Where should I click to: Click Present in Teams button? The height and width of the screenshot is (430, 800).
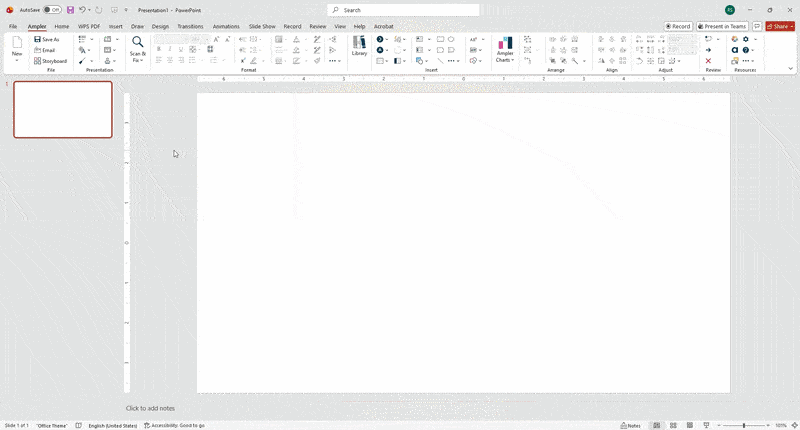722,26
